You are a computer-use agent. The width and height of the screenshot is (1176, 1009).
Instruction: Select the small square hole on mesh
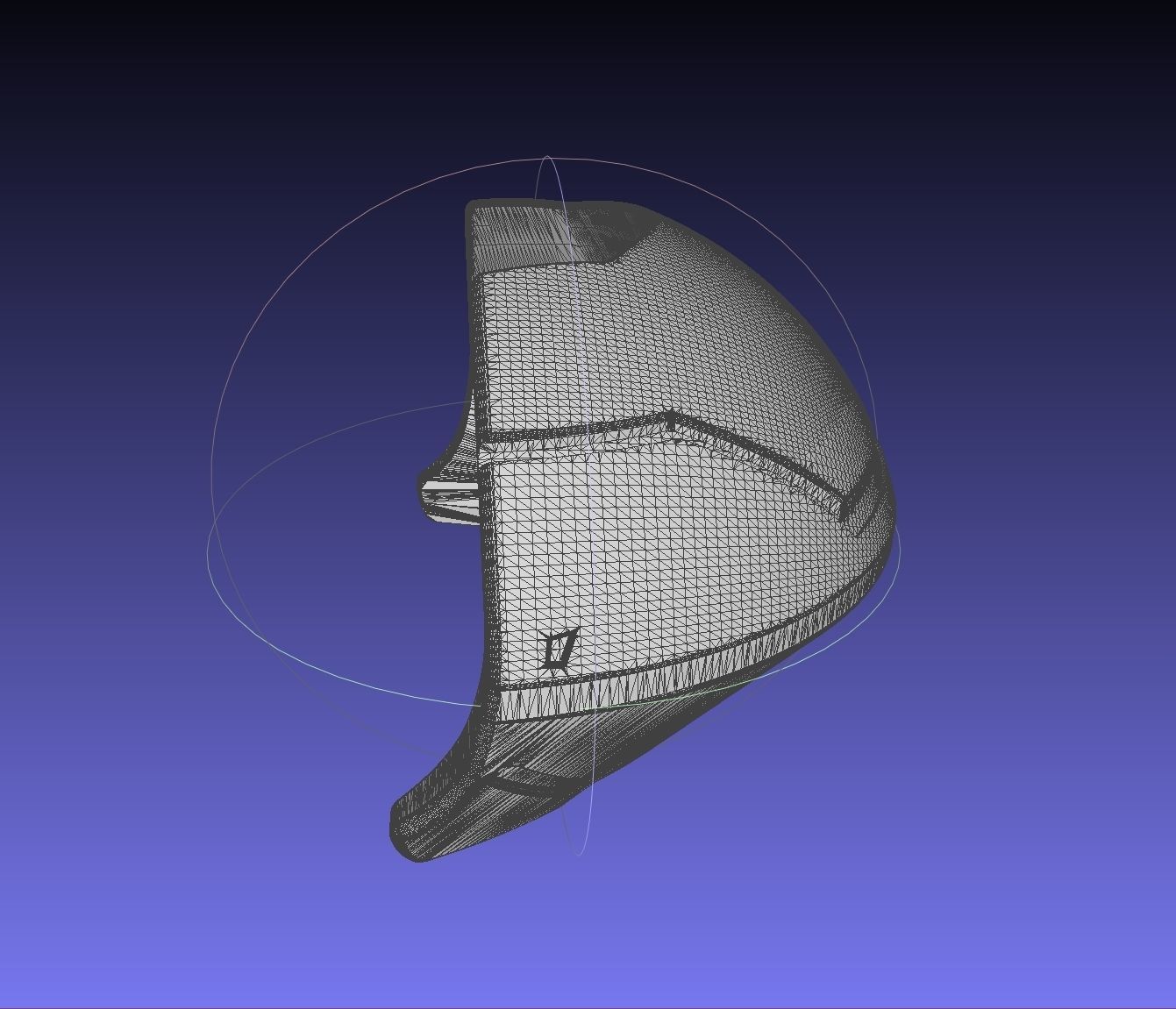tap(559, 650)
